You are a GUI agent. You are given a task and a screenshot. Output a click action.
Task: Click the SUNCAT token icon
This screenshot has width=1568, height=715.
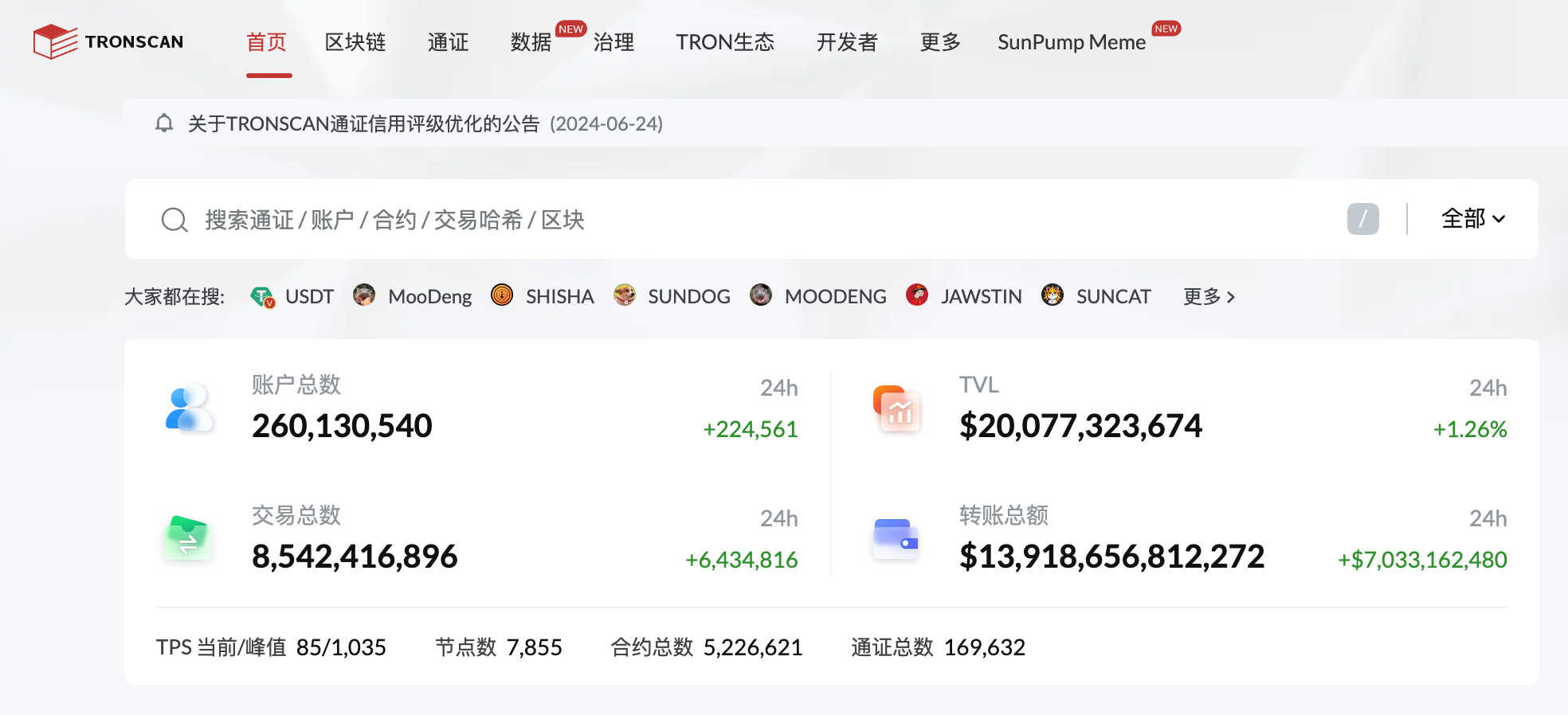(x=1053, y=295)
